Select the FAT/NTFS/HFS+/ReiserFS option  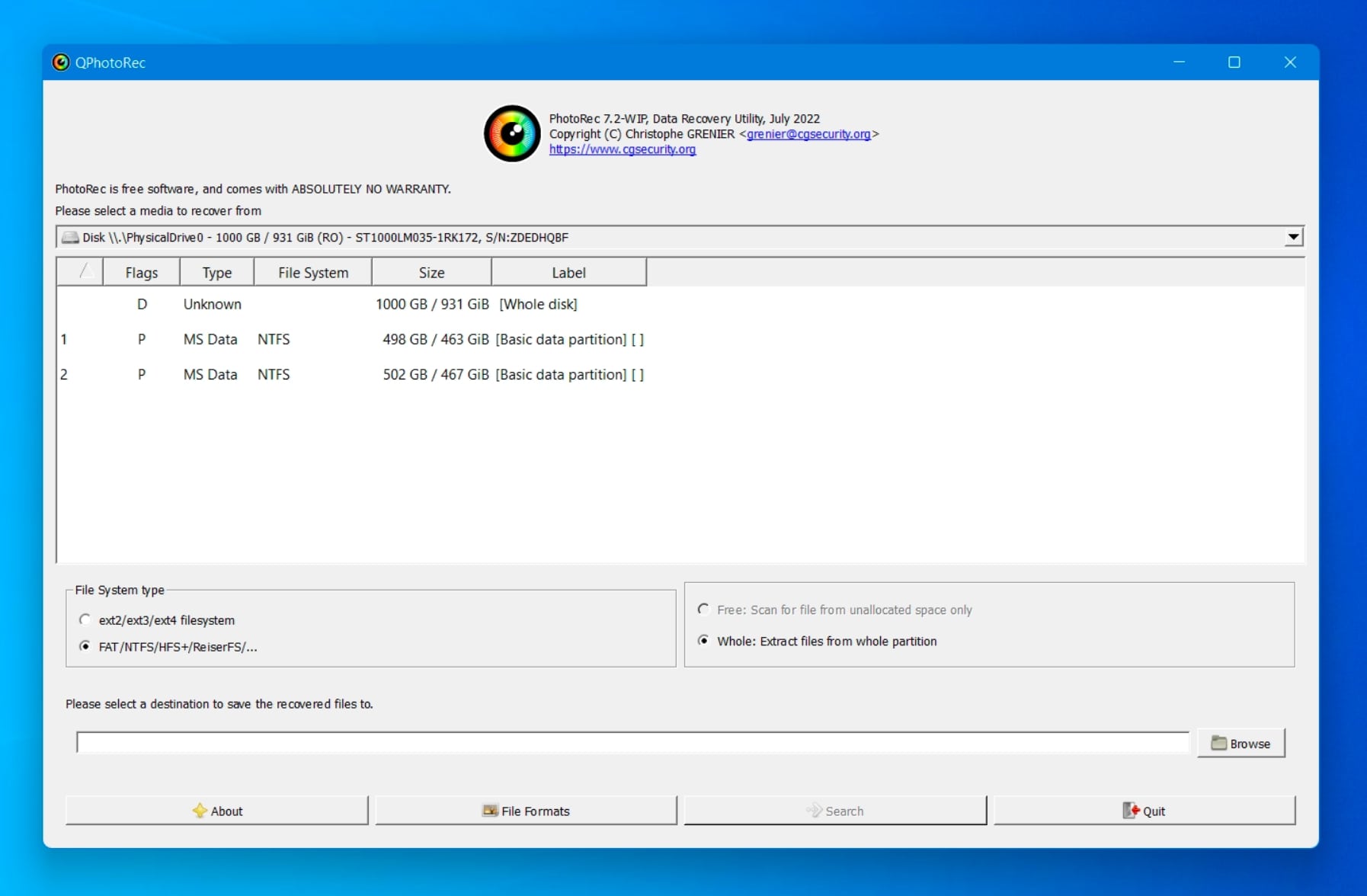[x=168, y=647]
